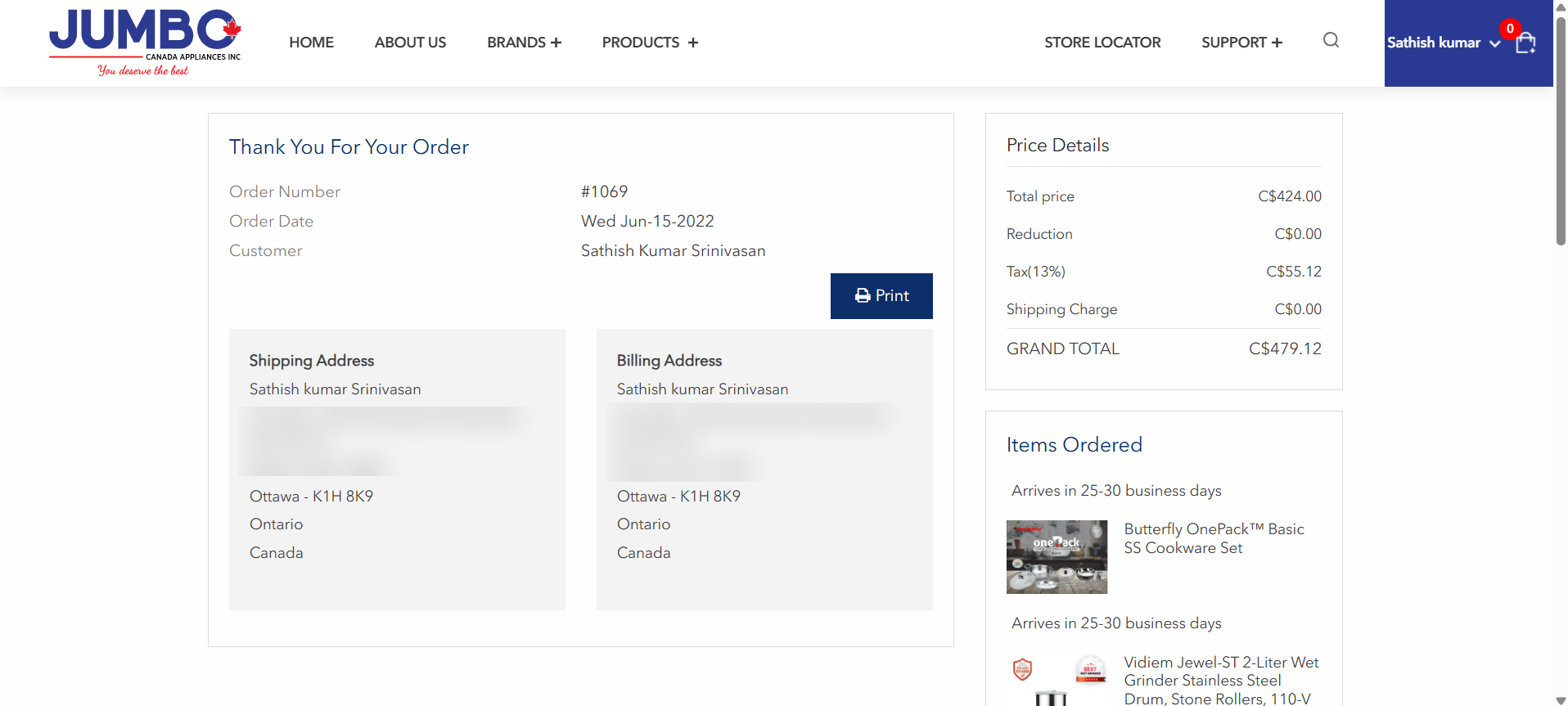1568x706 pixels.
Task: Click the red cart count badge
Action: [1510, 29]
